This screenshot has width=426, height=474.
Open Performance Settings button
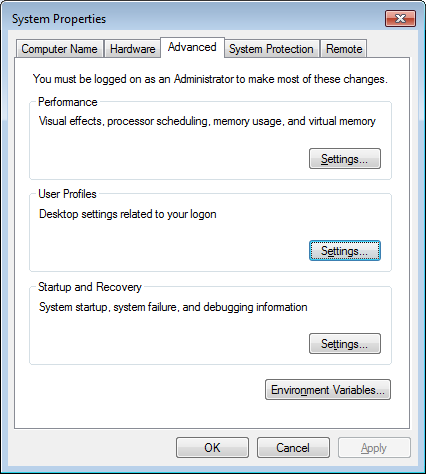pos(345,159)
